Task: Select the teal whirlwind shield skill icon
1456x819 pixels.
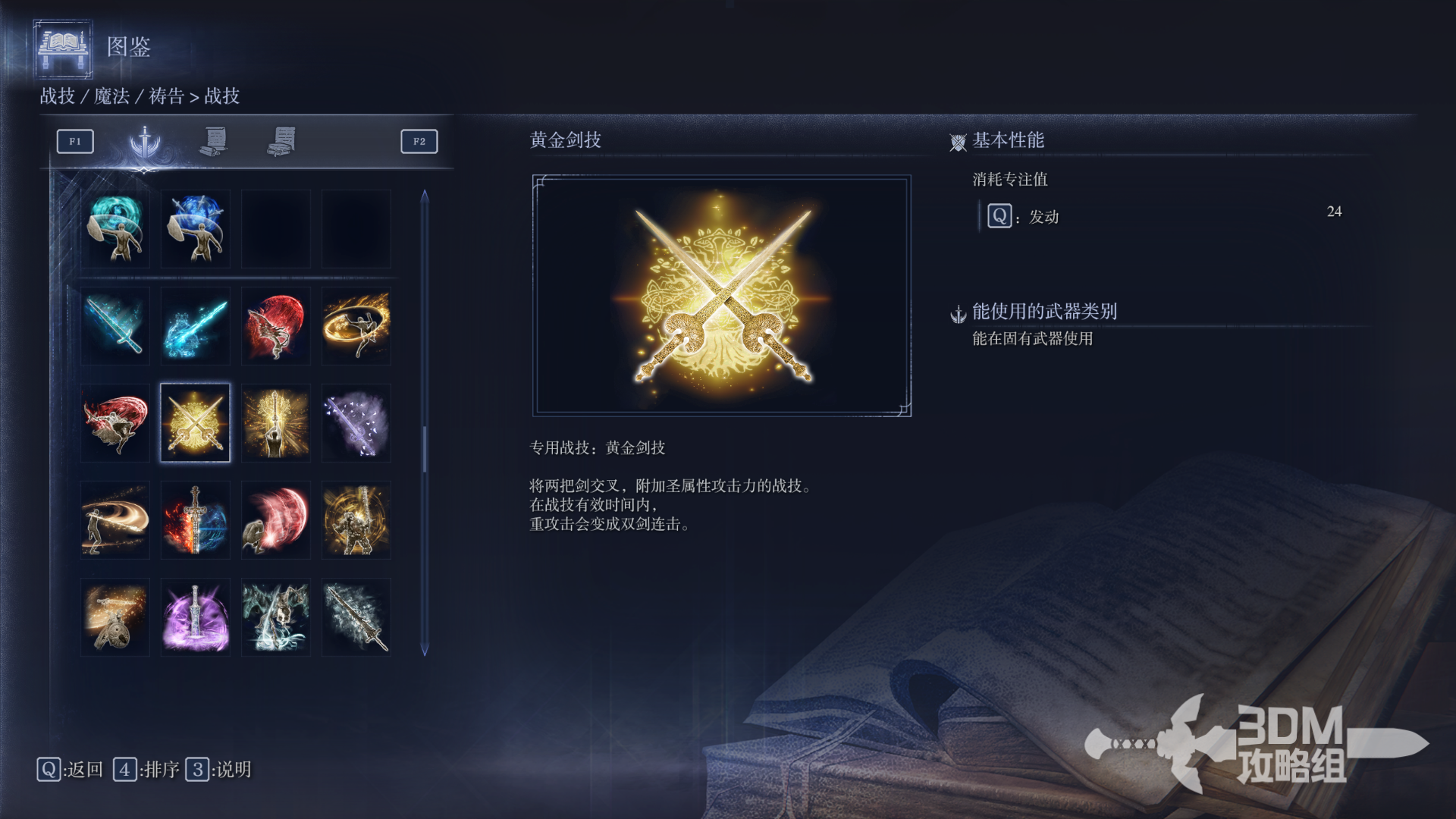Action: 115,228
